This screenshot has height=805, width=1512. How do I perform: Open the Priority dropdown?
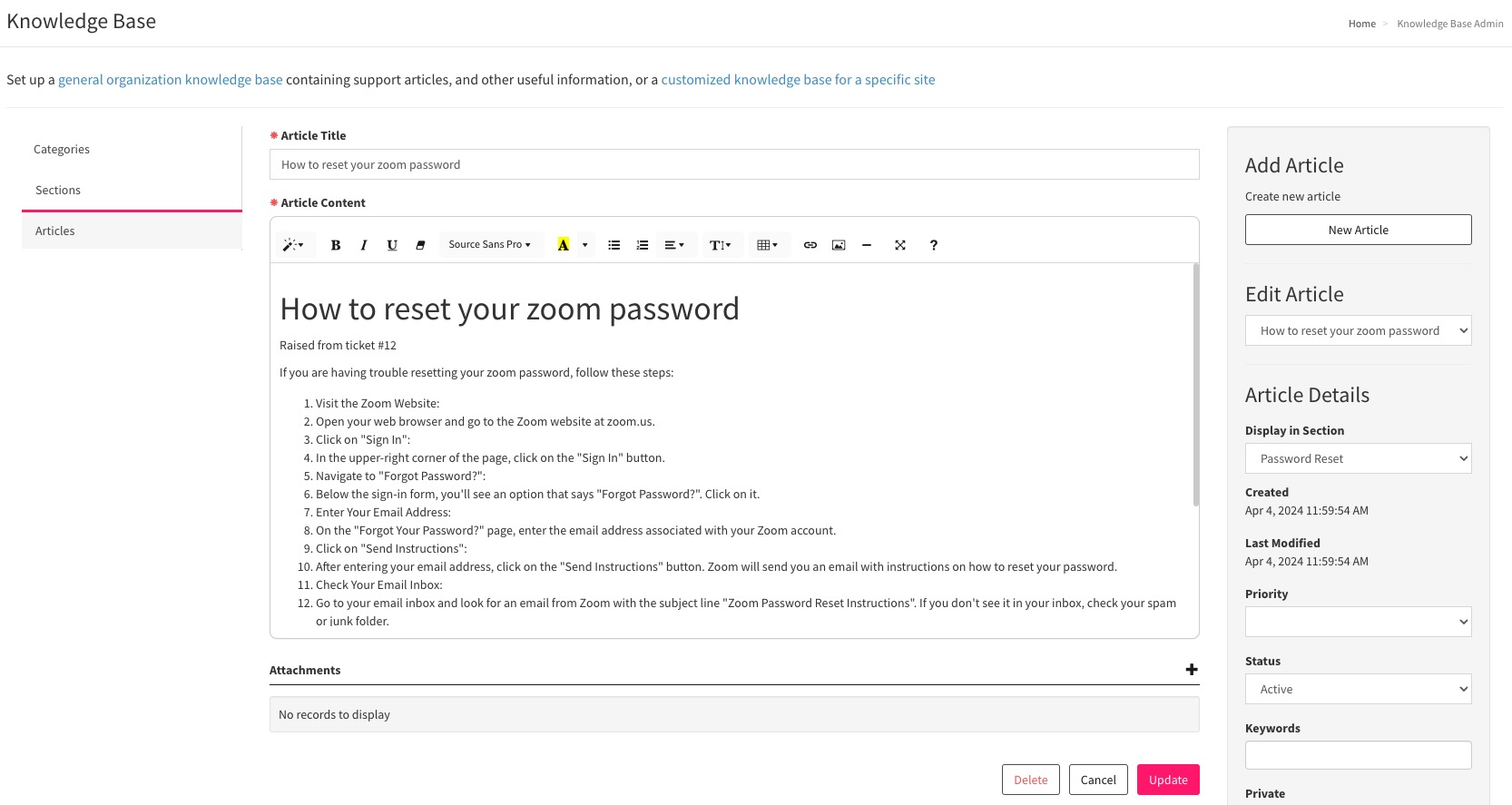1359,622
